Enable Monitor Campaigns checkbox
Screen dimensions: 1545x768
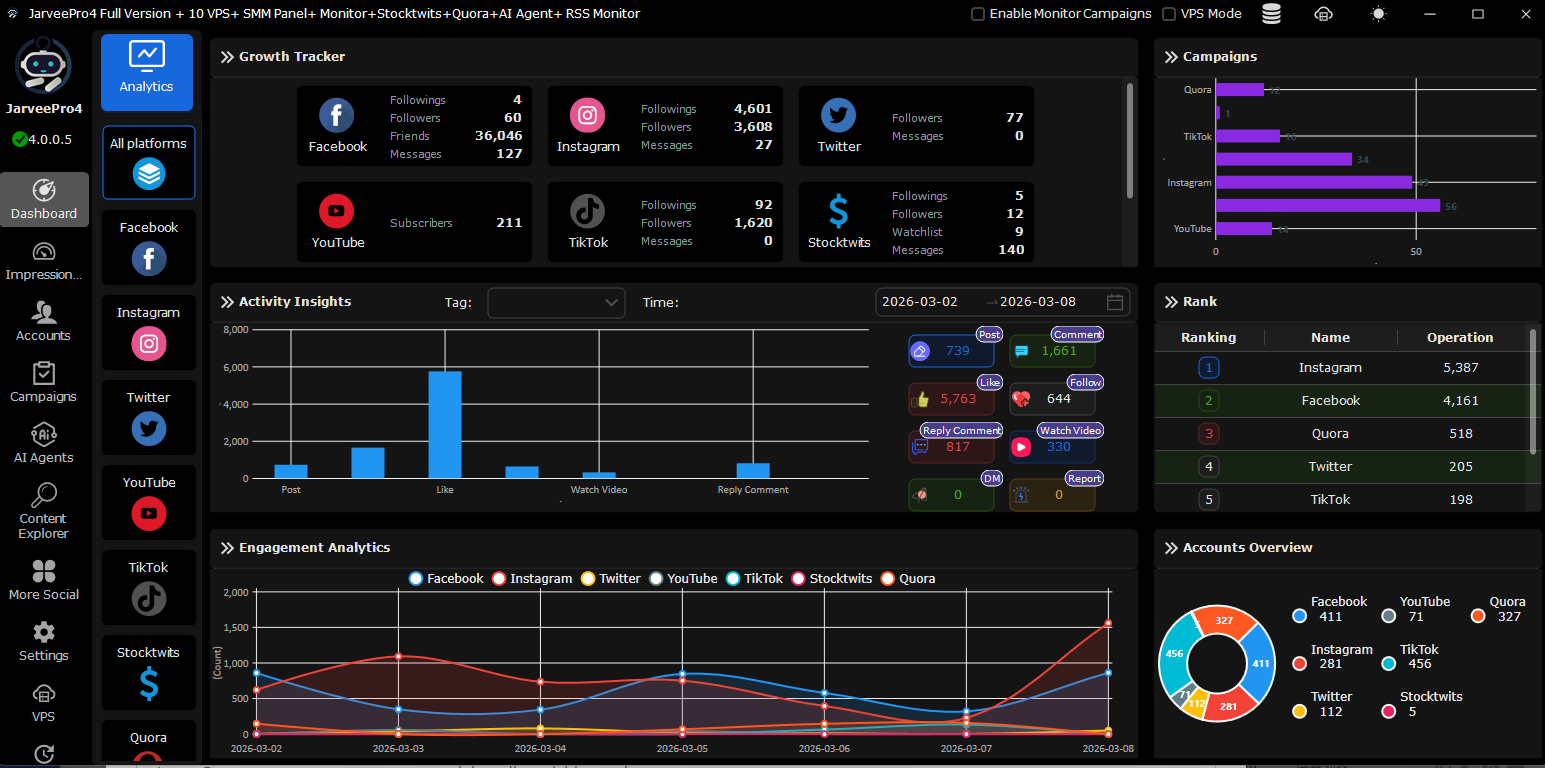[979, 14]
